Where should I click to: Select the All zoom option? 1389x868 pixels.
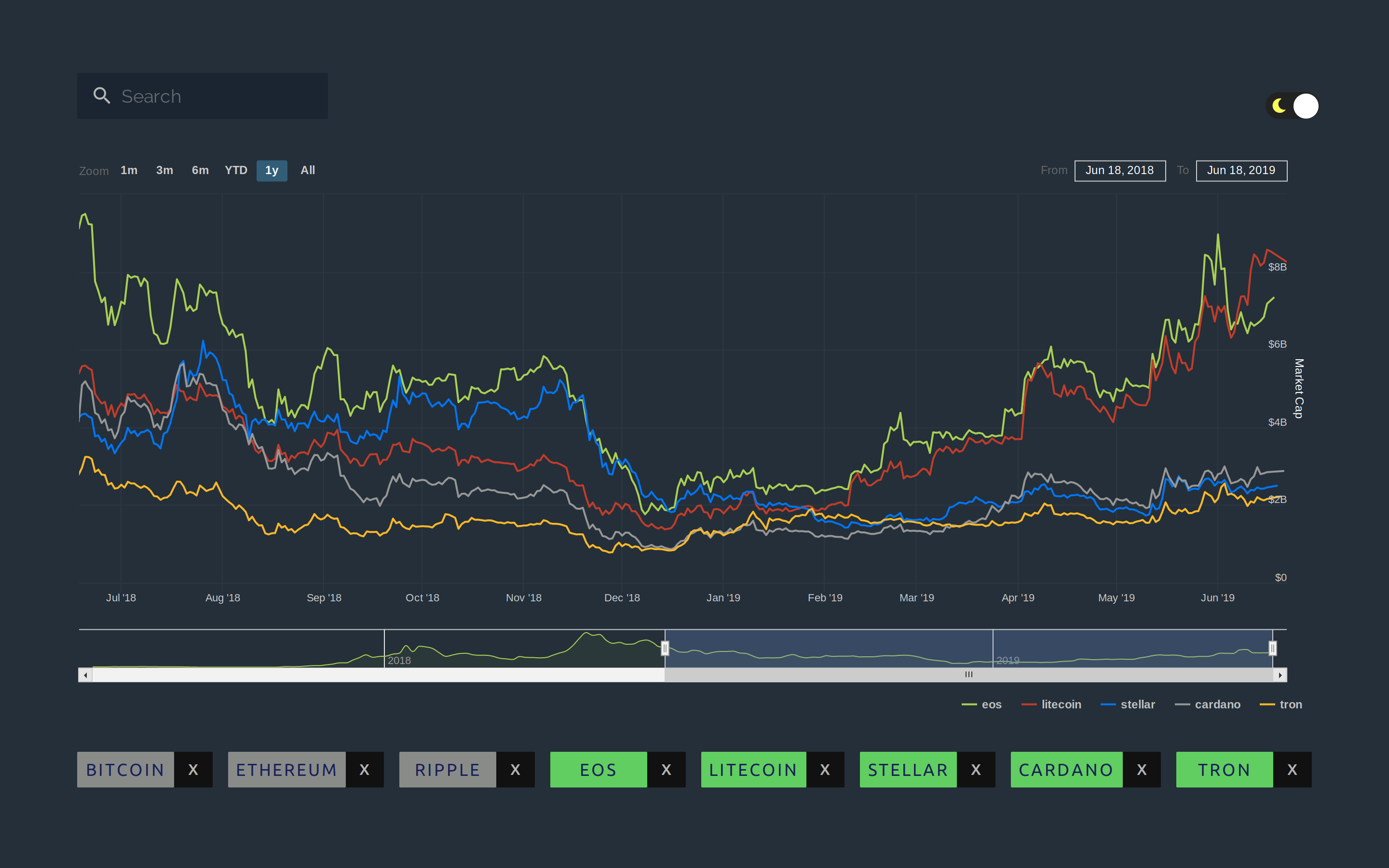point(308,171)
